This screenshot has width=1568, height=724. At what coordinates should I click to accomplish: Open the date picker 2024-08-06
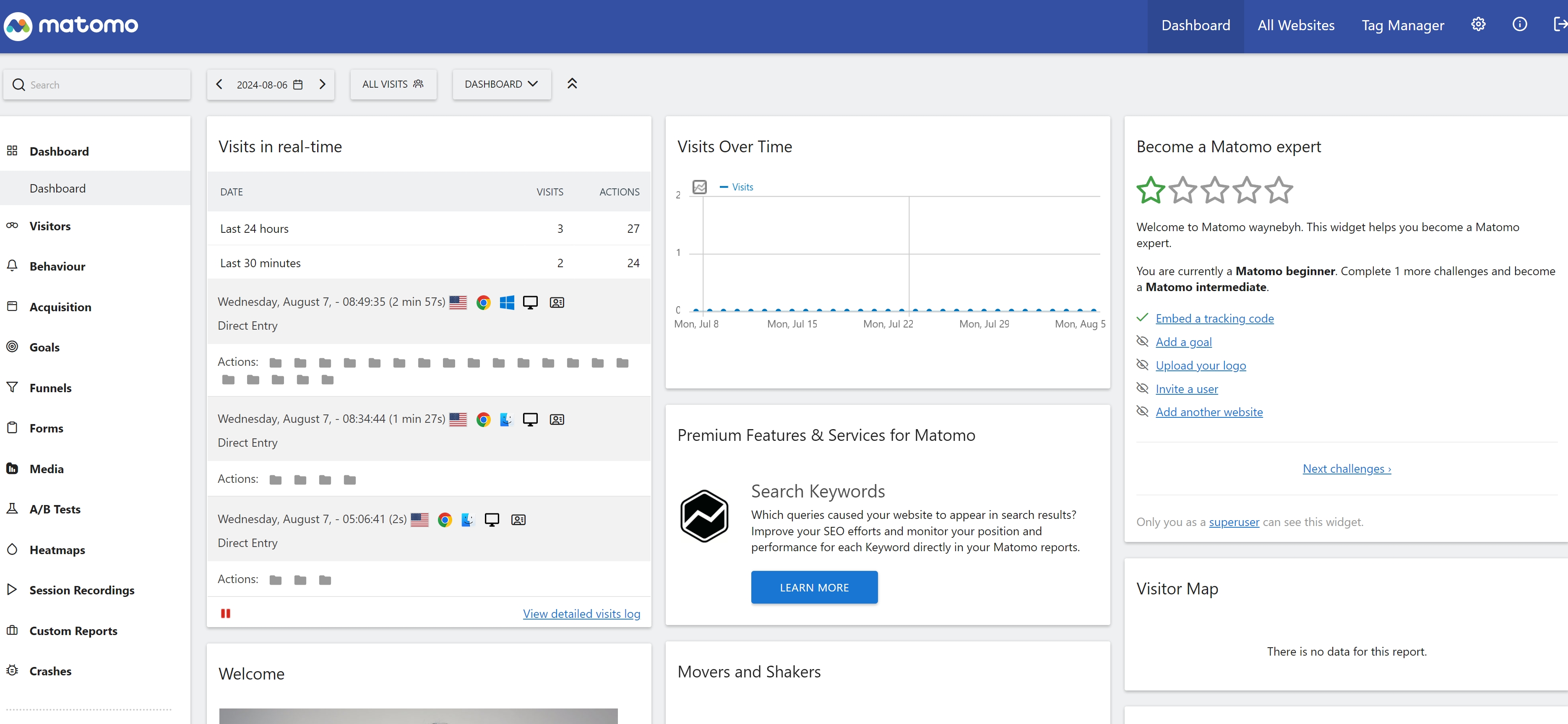(x=270, y=85)
